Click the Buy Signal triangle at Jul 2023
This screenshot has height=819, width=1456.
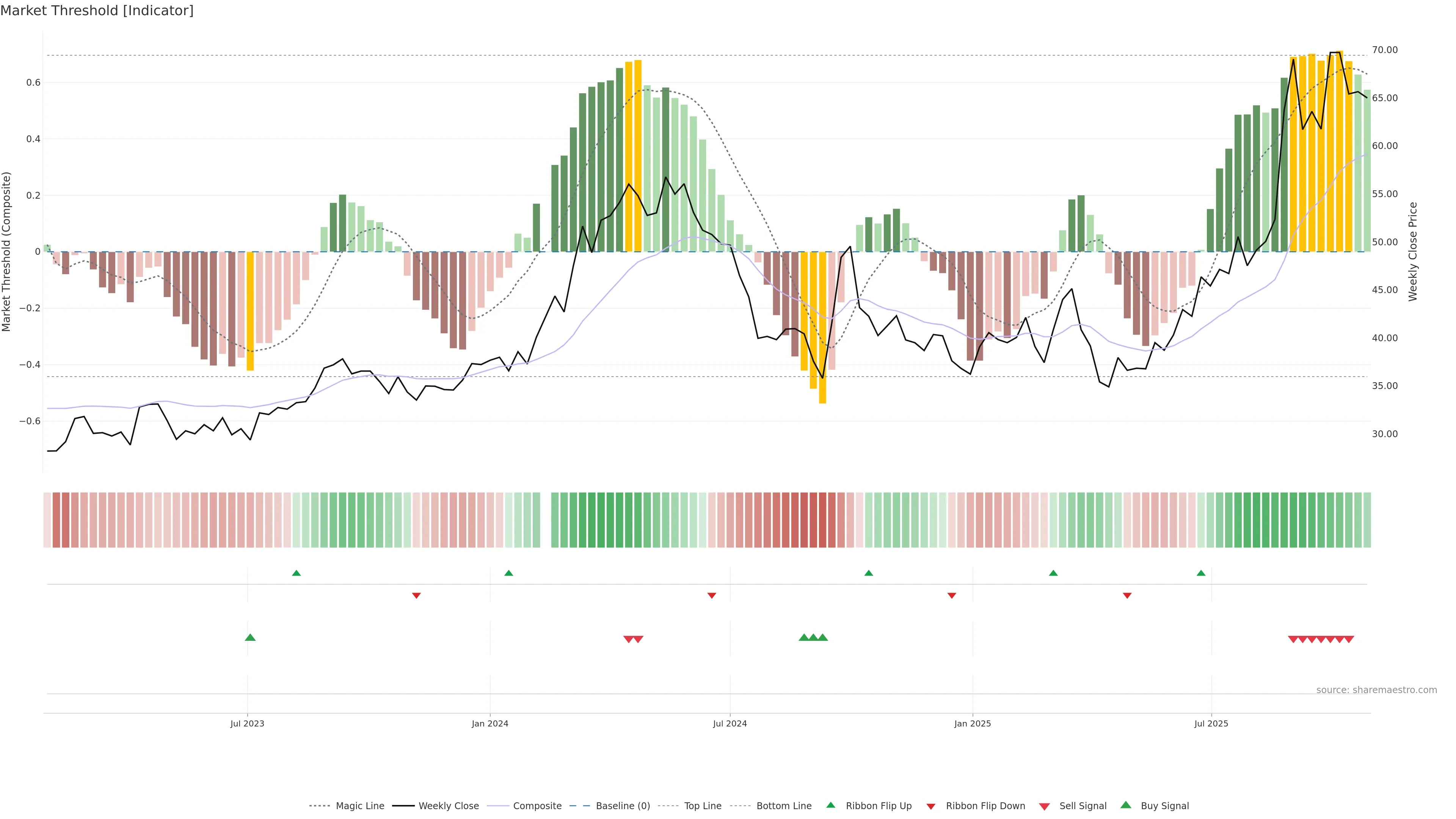click(250, 637)
